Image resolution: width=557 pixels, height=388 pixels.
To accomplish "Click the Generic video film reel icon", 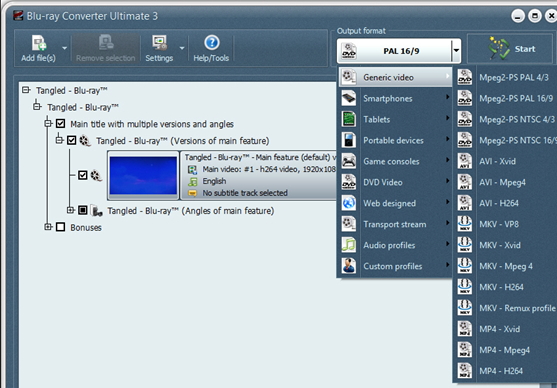I will [x=349, y=77].
